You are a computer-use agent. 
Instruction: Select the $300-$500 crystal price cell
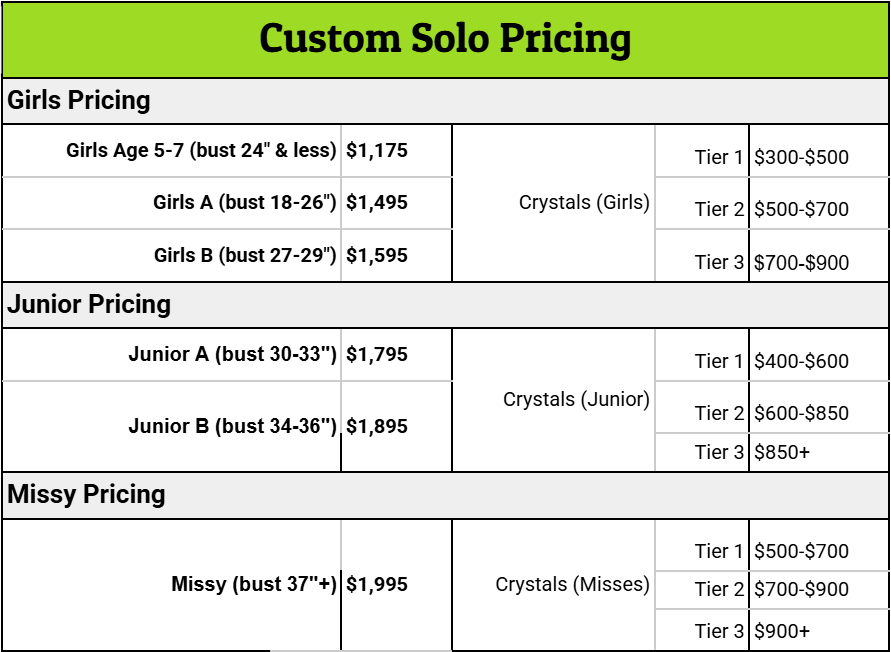tap(801, 157)
